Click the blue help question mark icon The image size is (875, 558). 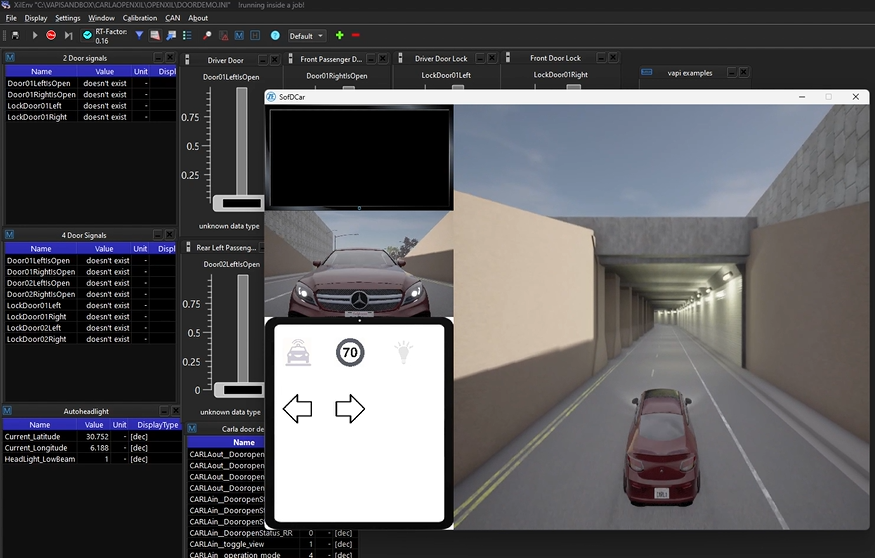point(275,36)
